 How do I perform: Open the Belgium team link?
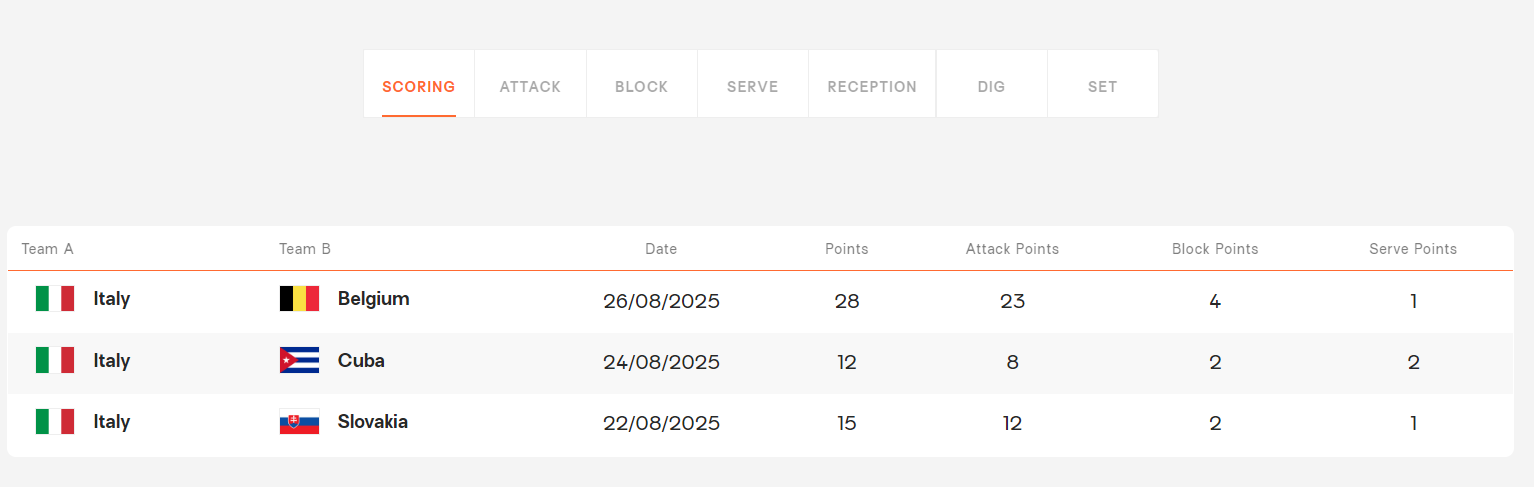click(373, 299)
